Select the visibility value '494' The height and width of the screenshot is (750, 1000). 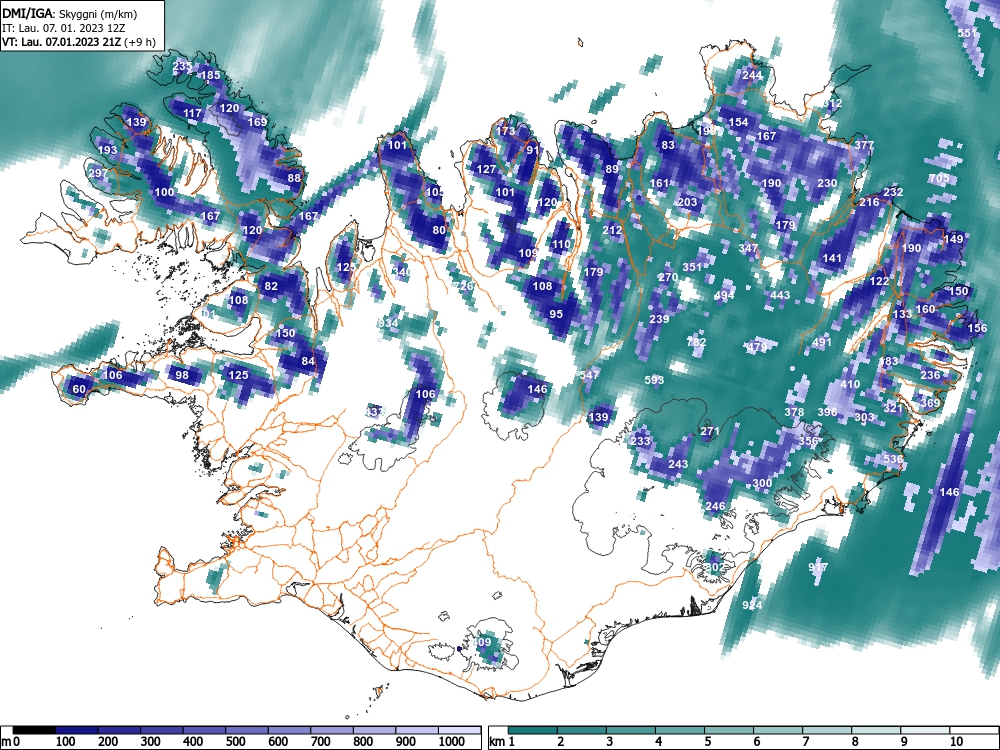click(724, 295)
